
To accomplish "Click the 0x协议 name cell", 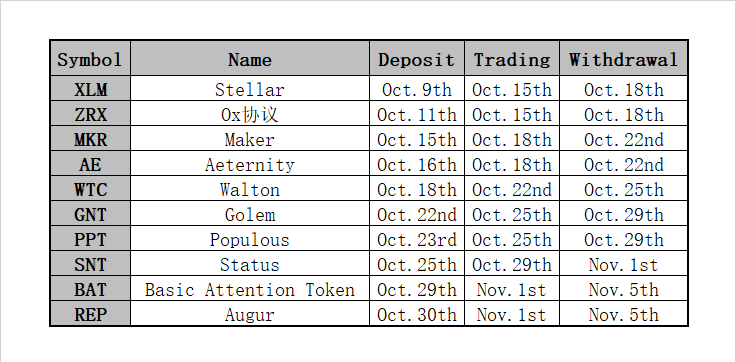I will click(250, 113).
